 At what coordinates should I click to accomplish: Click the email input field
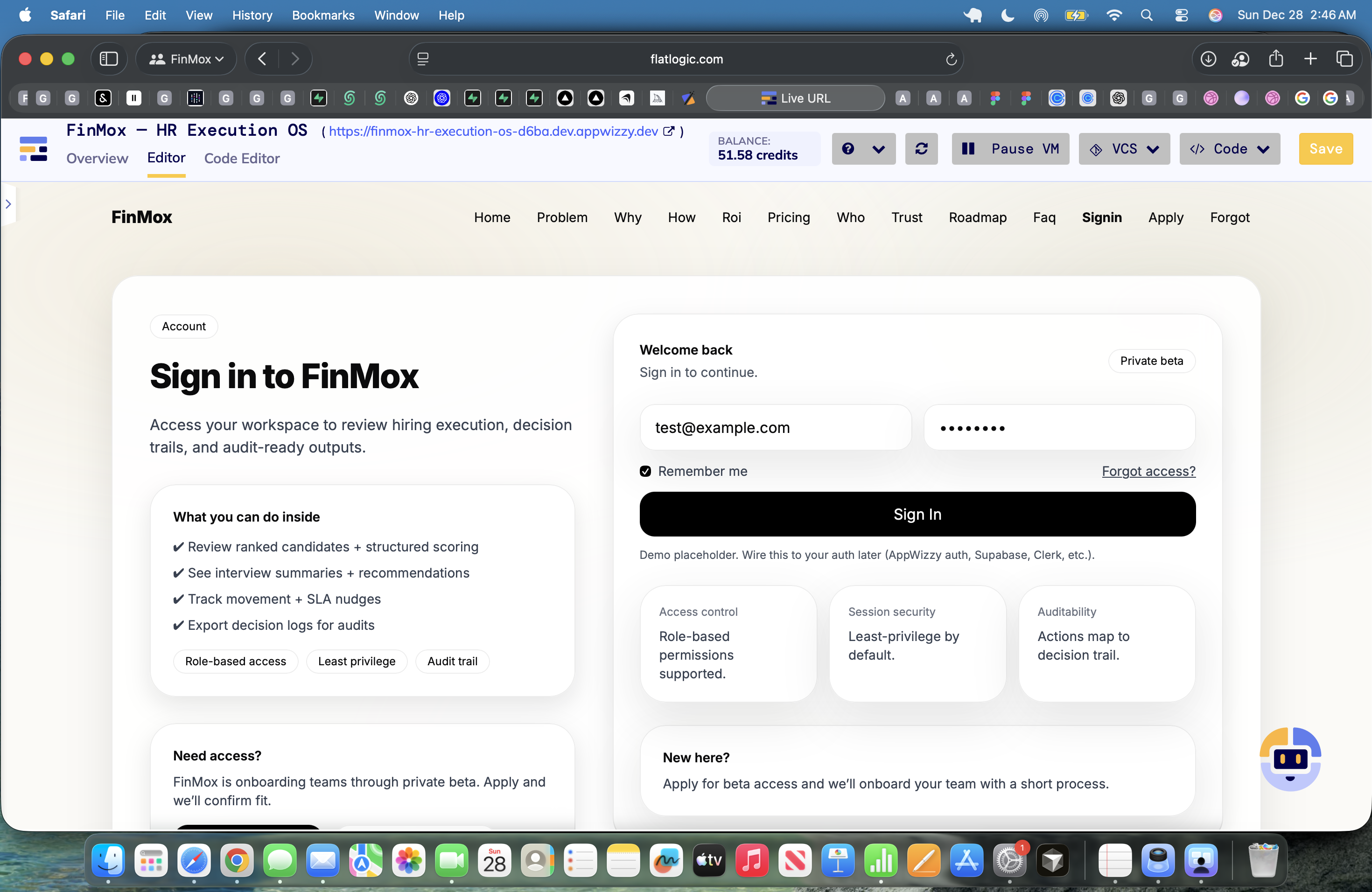[x=775, y=427]
